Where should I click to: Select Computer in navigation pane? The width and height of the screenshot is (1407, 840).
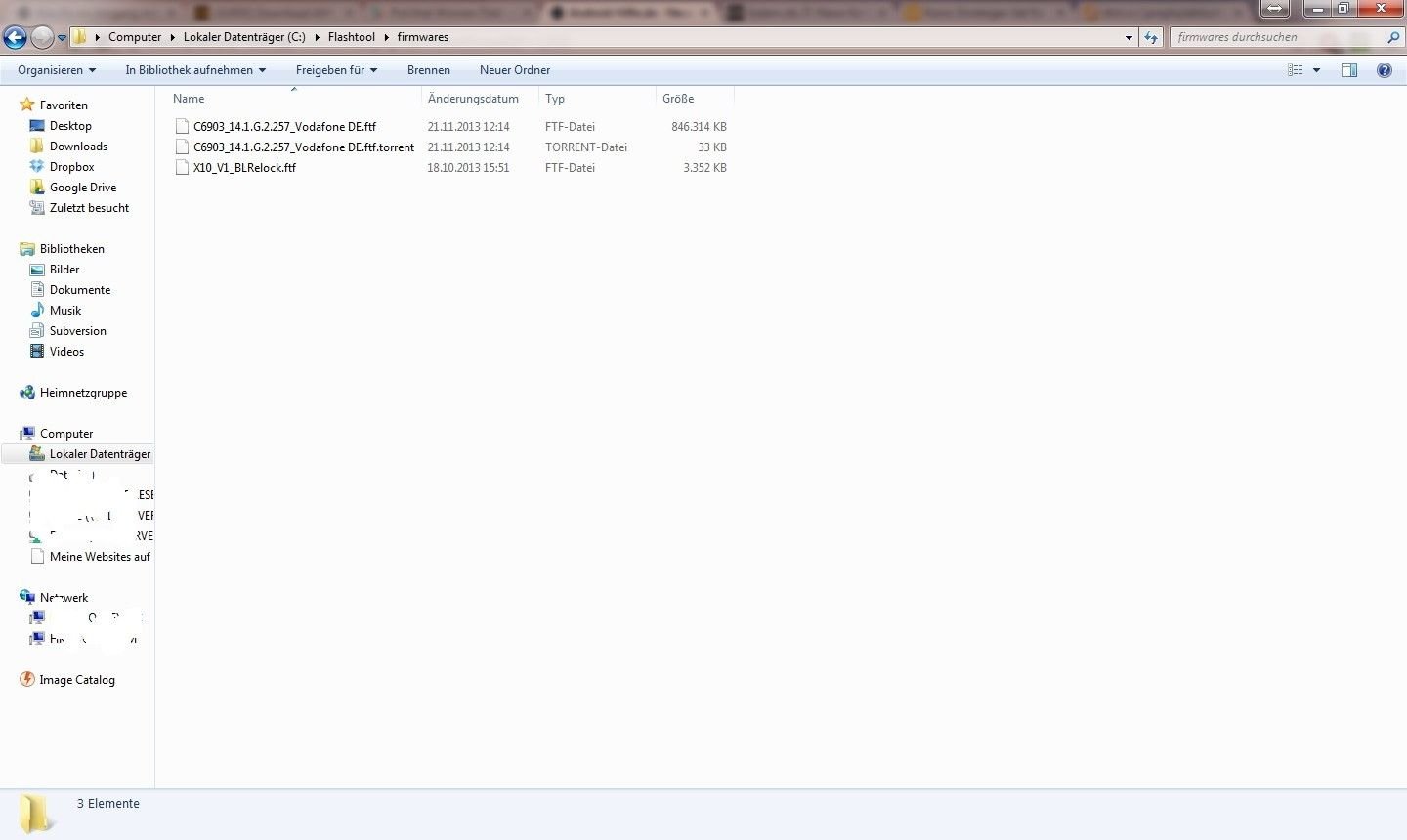pyautogui.click(x=66, y=434)
